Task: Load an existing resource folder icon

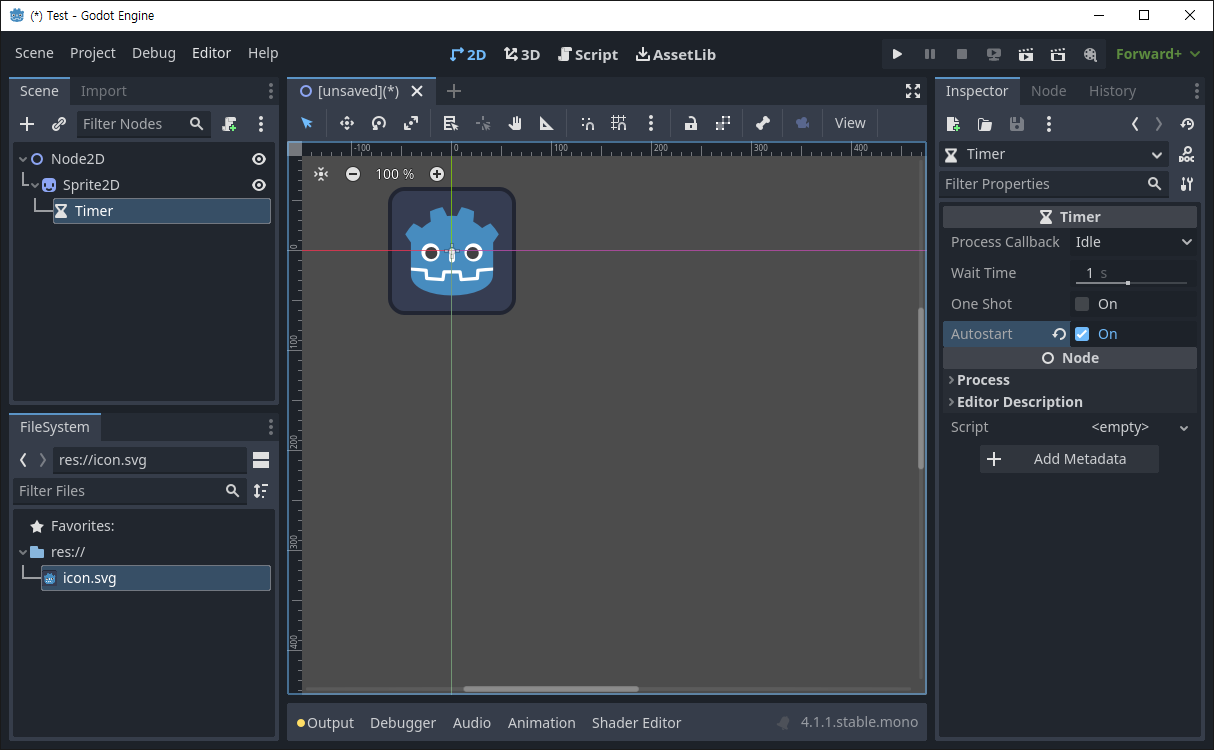Action: (x=985, y=124)
